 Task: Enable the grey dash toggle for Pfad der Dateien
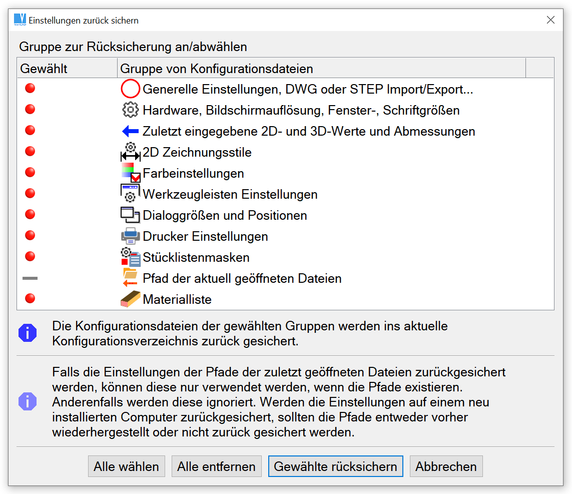click(x=30, y=278)
